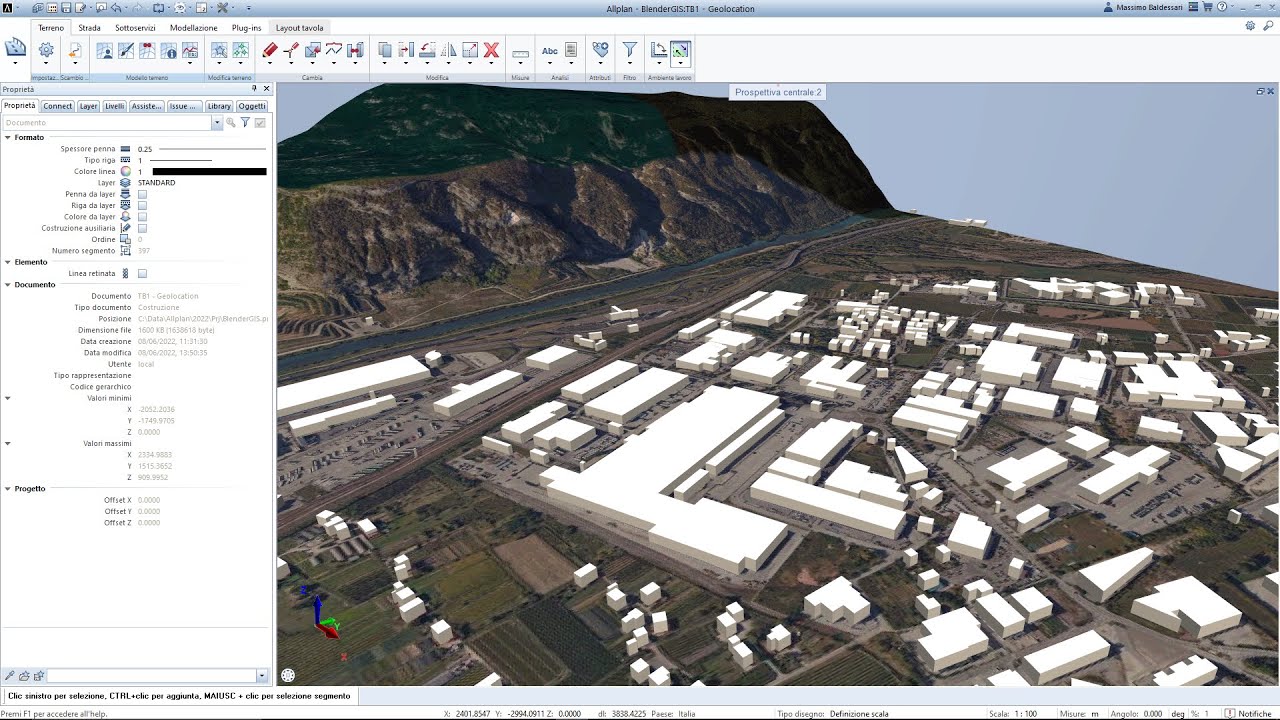
Task: Click the wrench tools icon in title bar
Action: pyautogui.click(x=222, y=7)
